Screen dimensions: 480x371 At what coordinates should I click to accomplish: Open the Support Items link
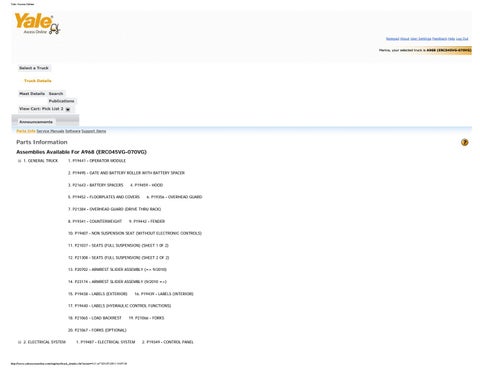pos(94,131)
